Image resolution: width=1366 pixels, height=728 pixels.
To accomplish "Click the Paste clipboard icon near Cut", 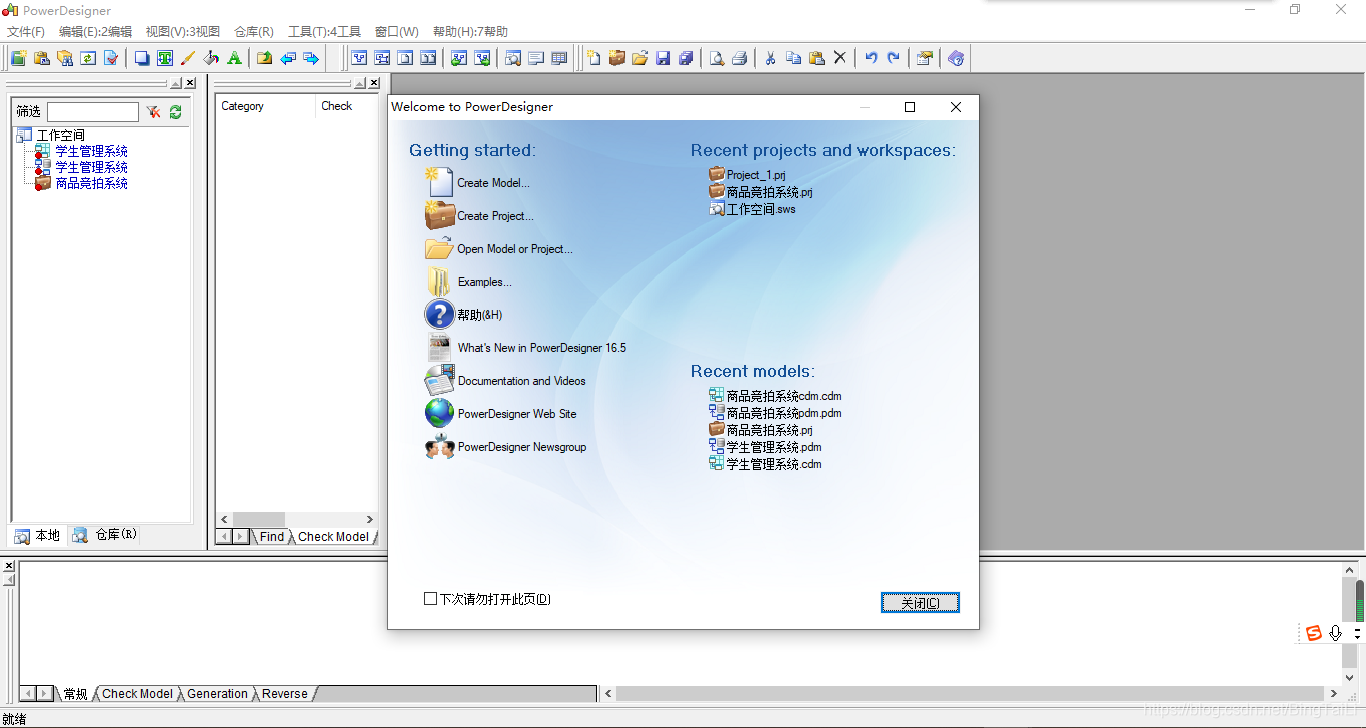I will point(816,58).
